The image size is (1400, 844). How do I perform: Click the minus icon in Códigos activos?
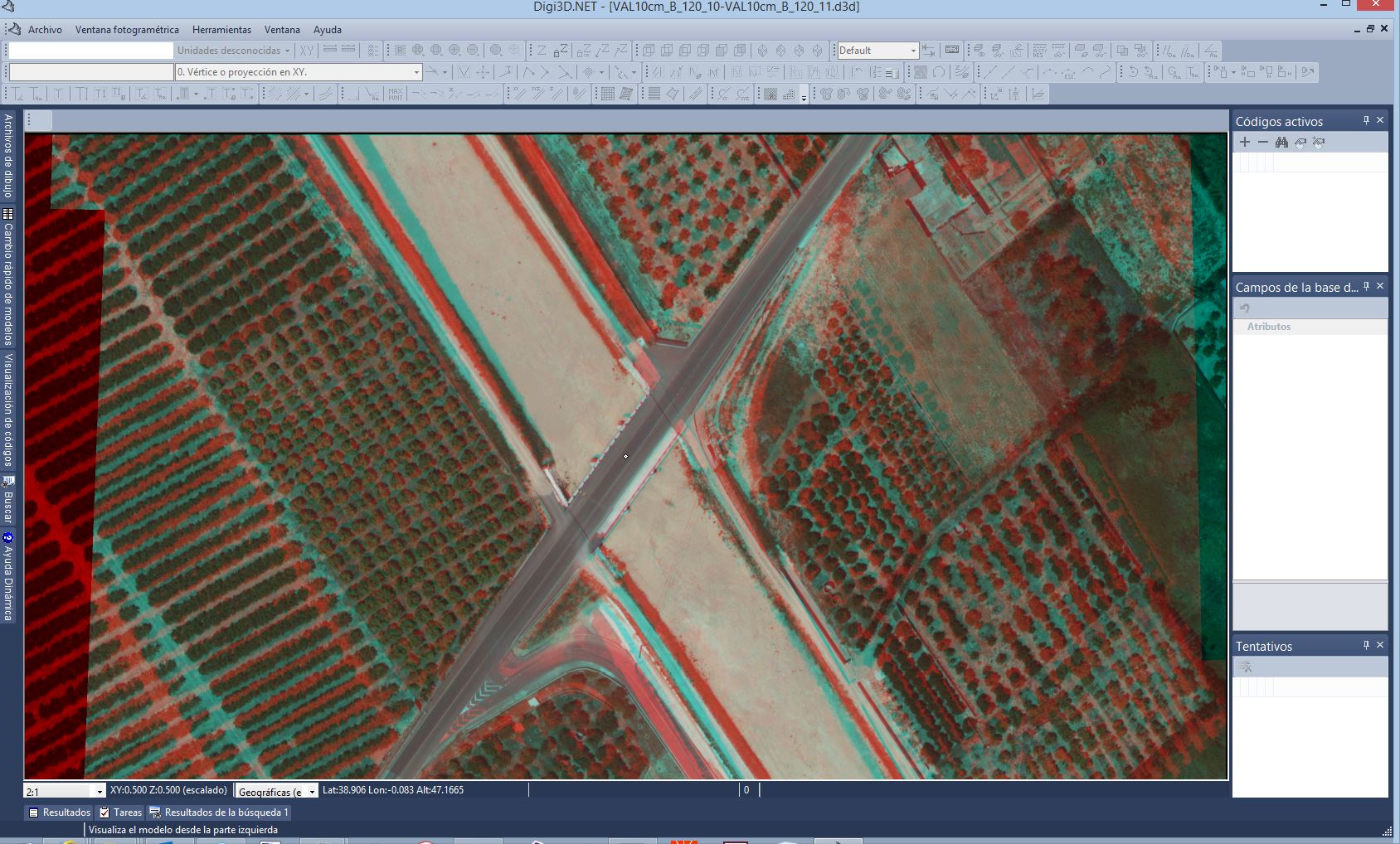(x=1263, y=143)
